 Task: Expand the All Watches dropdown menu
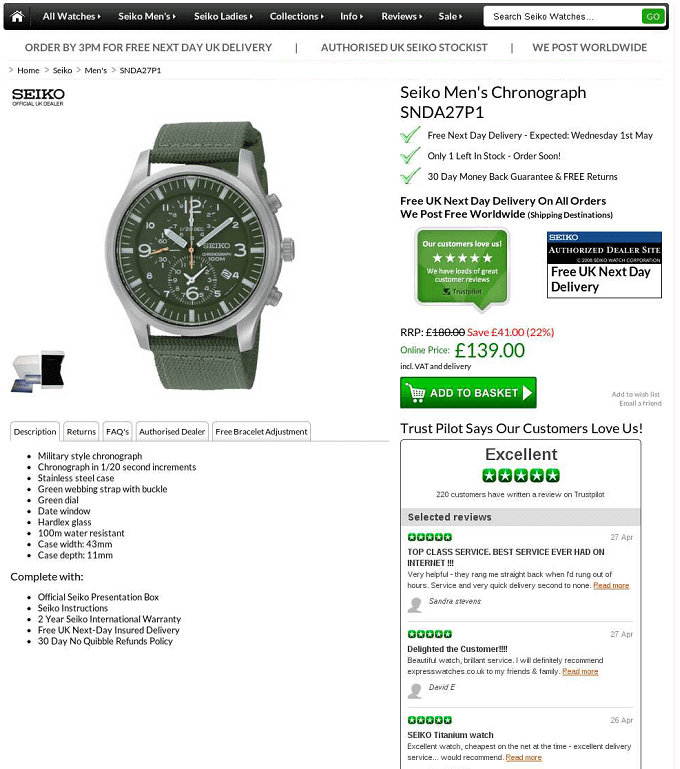(72, 17)
